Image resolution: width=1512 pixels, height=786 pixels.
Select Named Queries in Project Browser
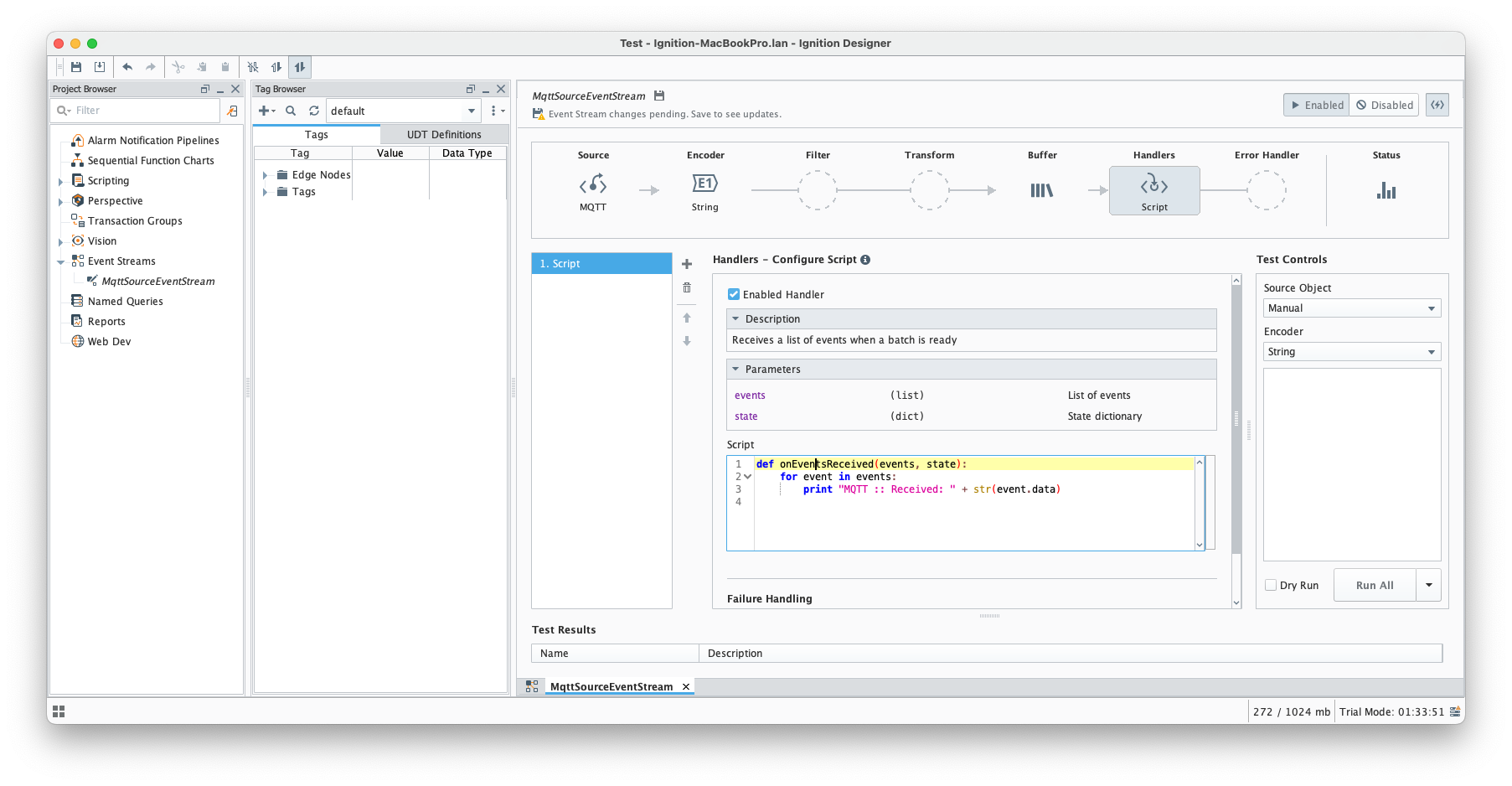point(126,302)
